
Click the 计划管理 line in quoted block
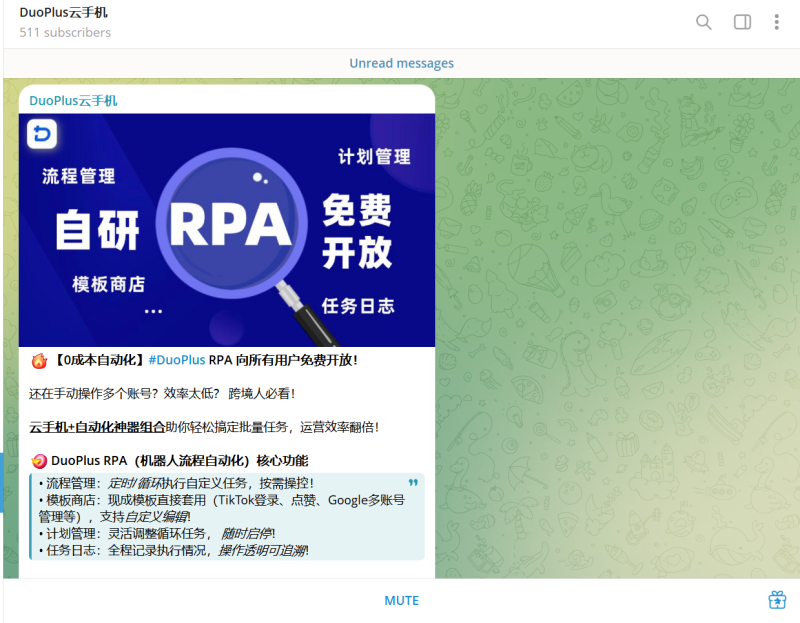point(157,534)
